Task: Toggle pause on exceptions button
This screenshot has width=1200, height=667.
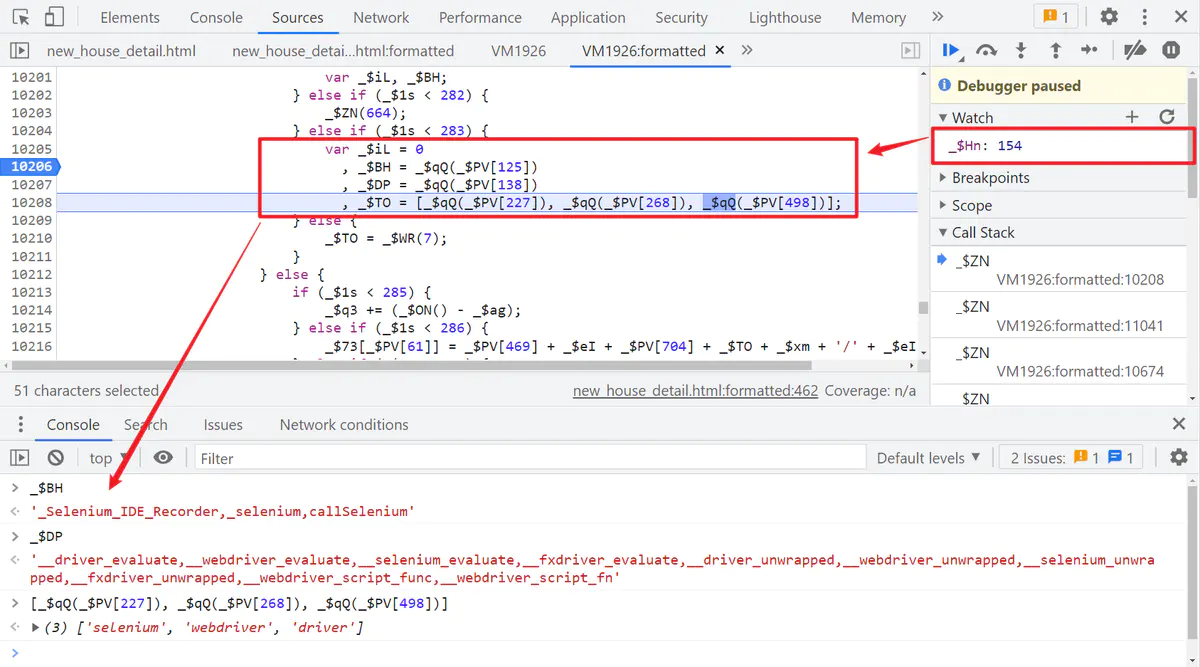Action: click(x=1171, y=50)
